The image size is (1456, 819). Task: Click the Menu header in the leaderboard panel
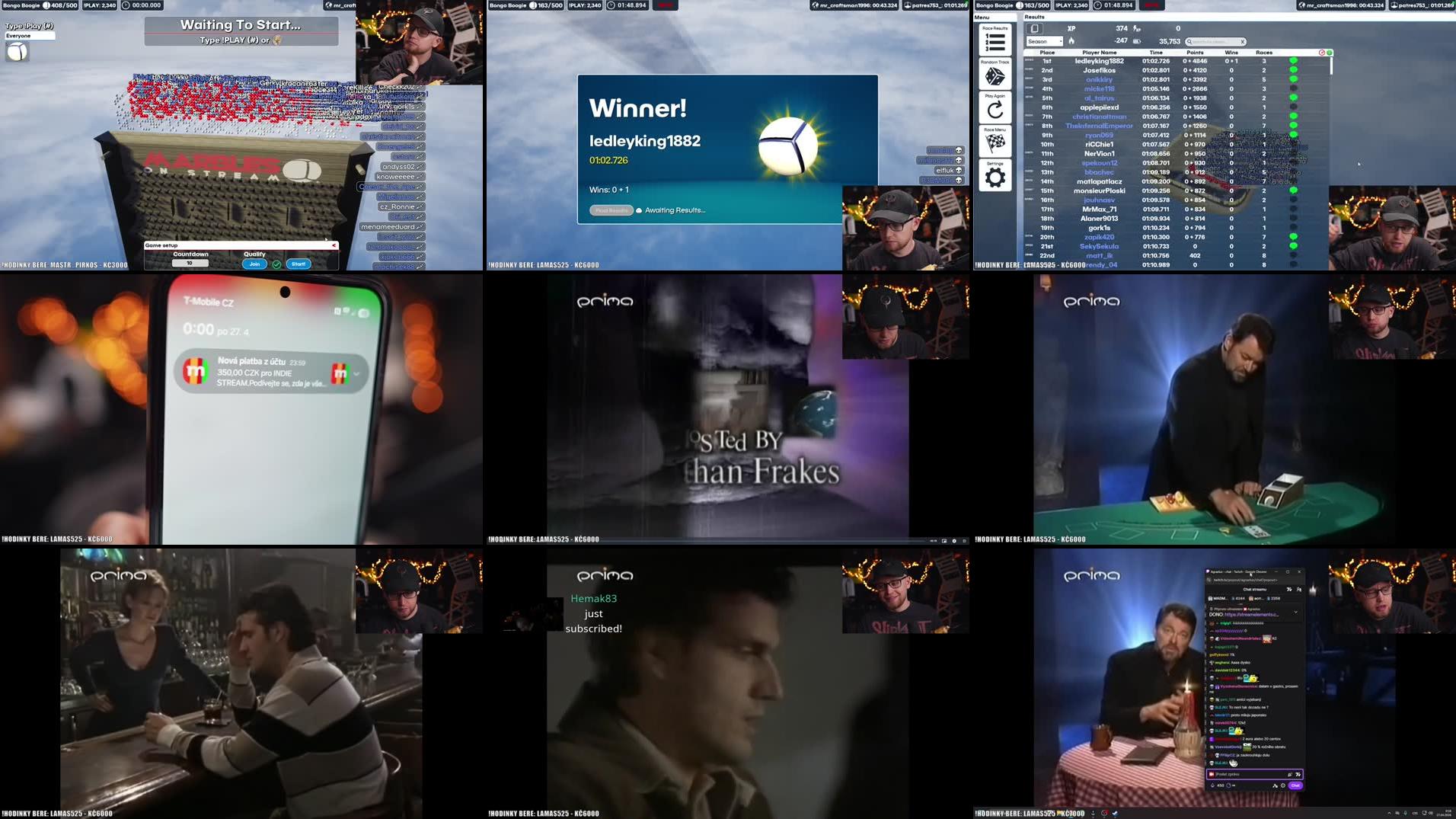coord(983,17)
